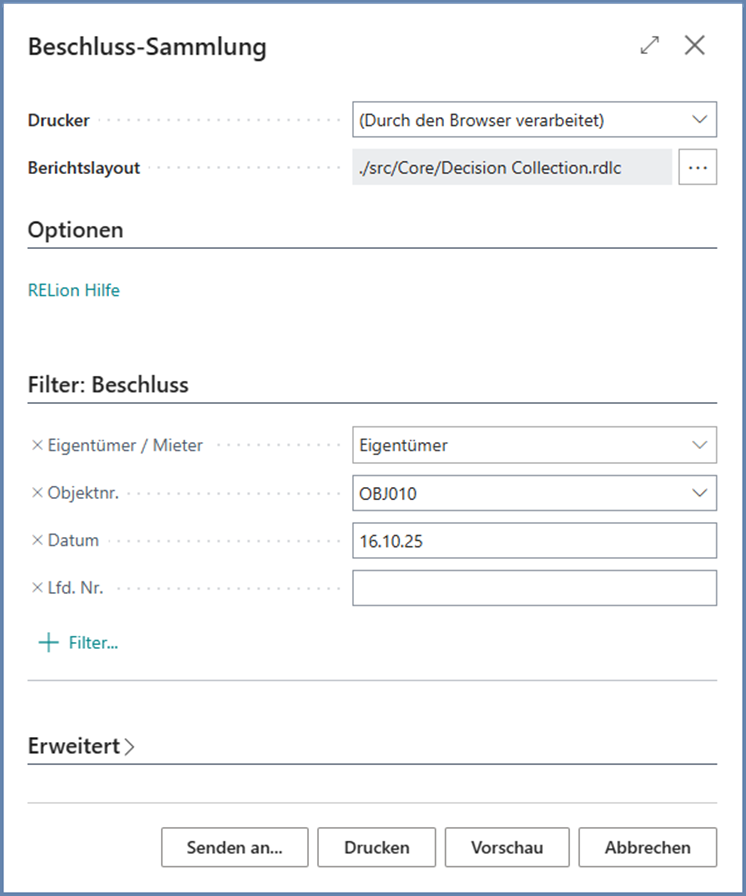
Task: Click the Berichtslayout path field
Action: tap(512, 167)
